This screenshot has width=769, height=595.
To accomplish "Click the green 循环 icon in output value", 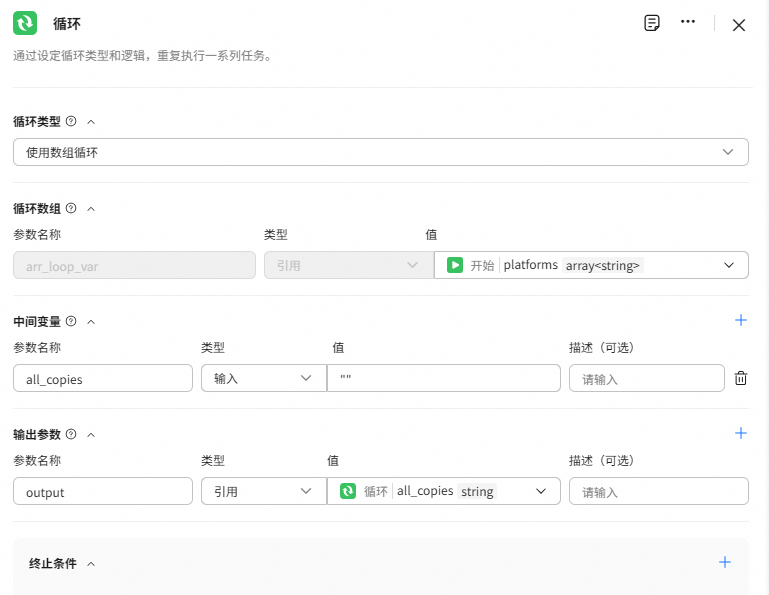I will click(x=348, y=491).
